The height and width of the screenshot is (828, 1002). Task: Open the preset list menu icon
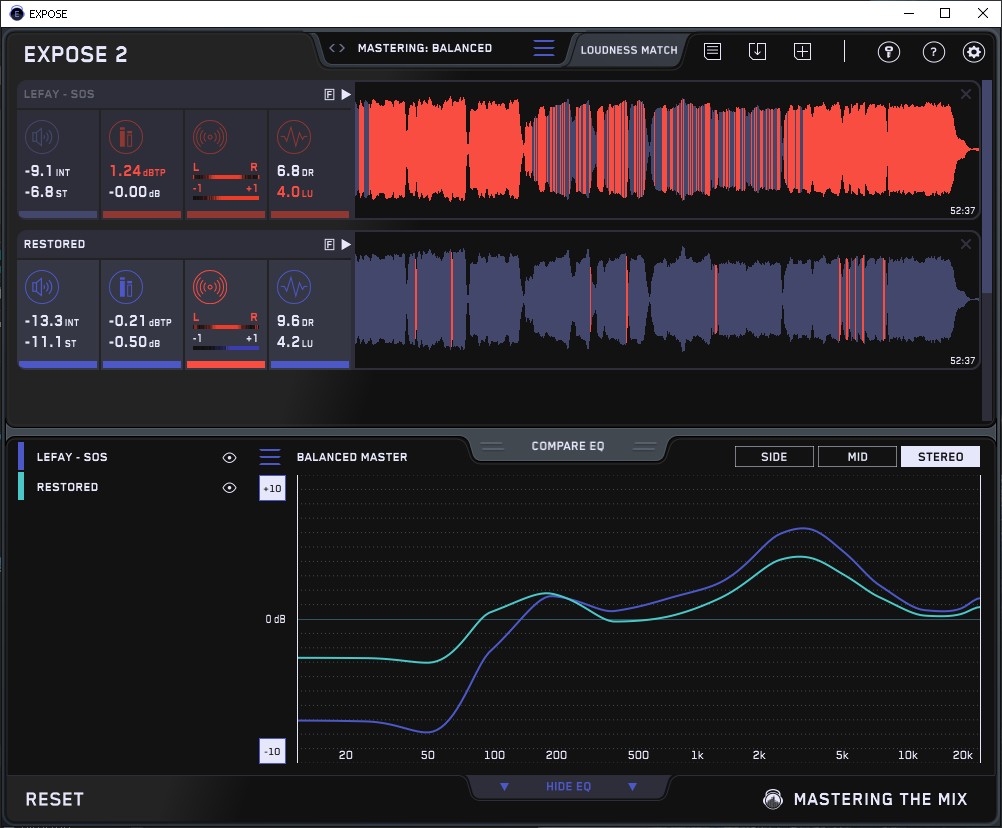(x=544, y=48)
